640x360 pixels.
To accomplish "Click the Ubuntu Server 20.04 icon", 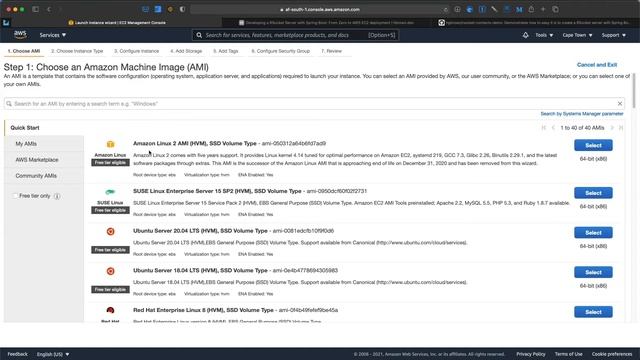I will point(110,231).
